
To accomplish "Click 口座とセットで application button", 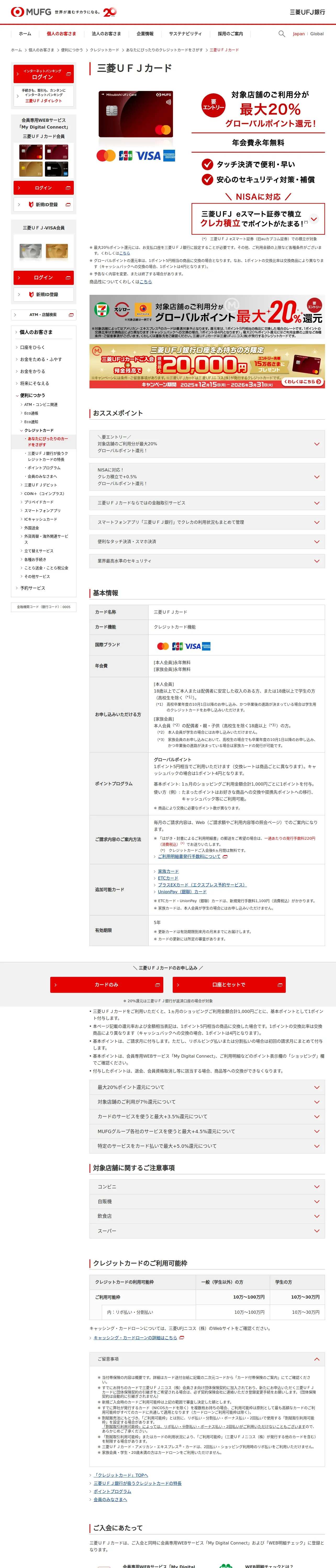I will [229, 985].
